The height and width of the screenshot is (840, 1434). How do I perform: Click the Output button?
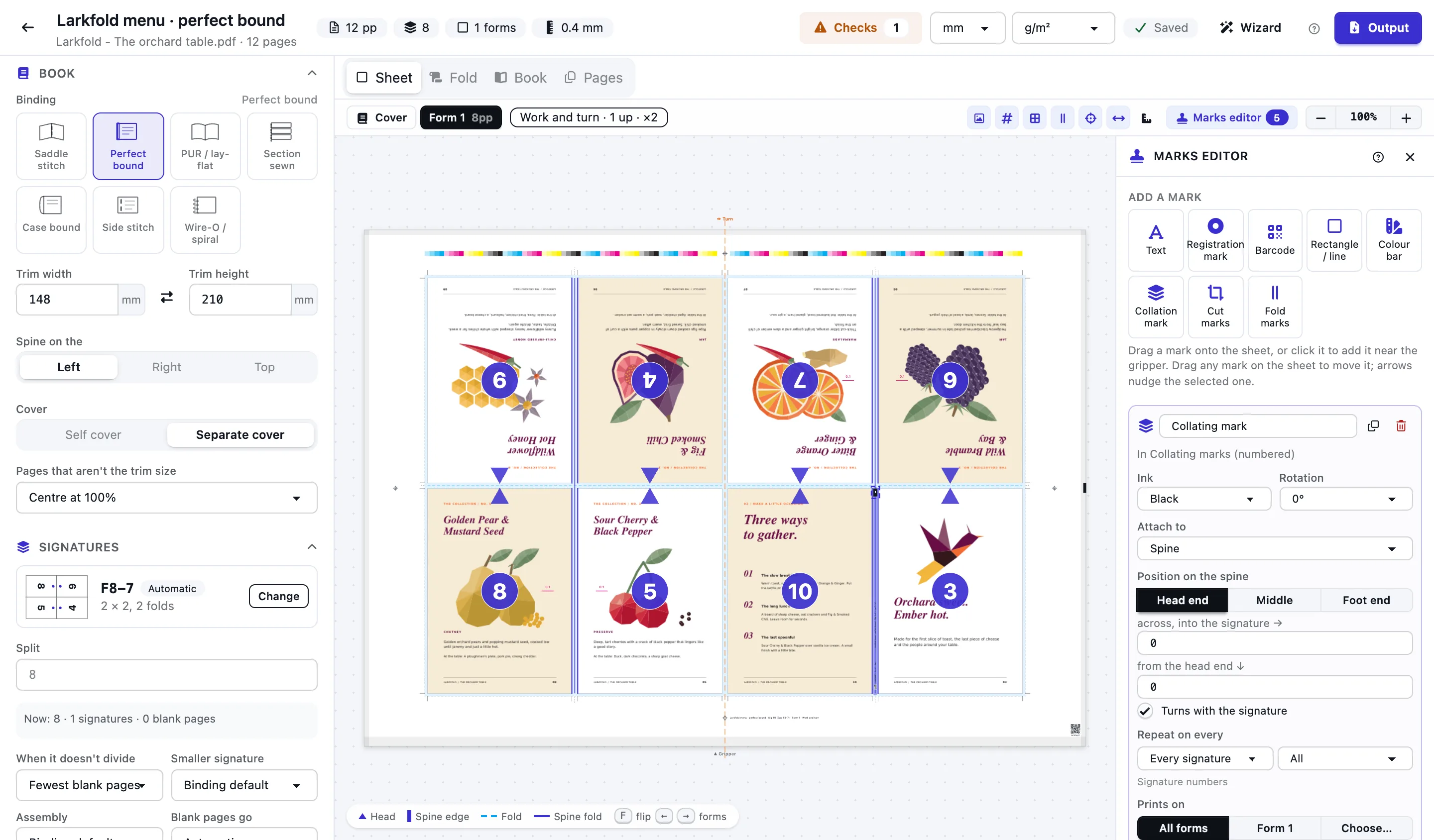[1377, 28]
